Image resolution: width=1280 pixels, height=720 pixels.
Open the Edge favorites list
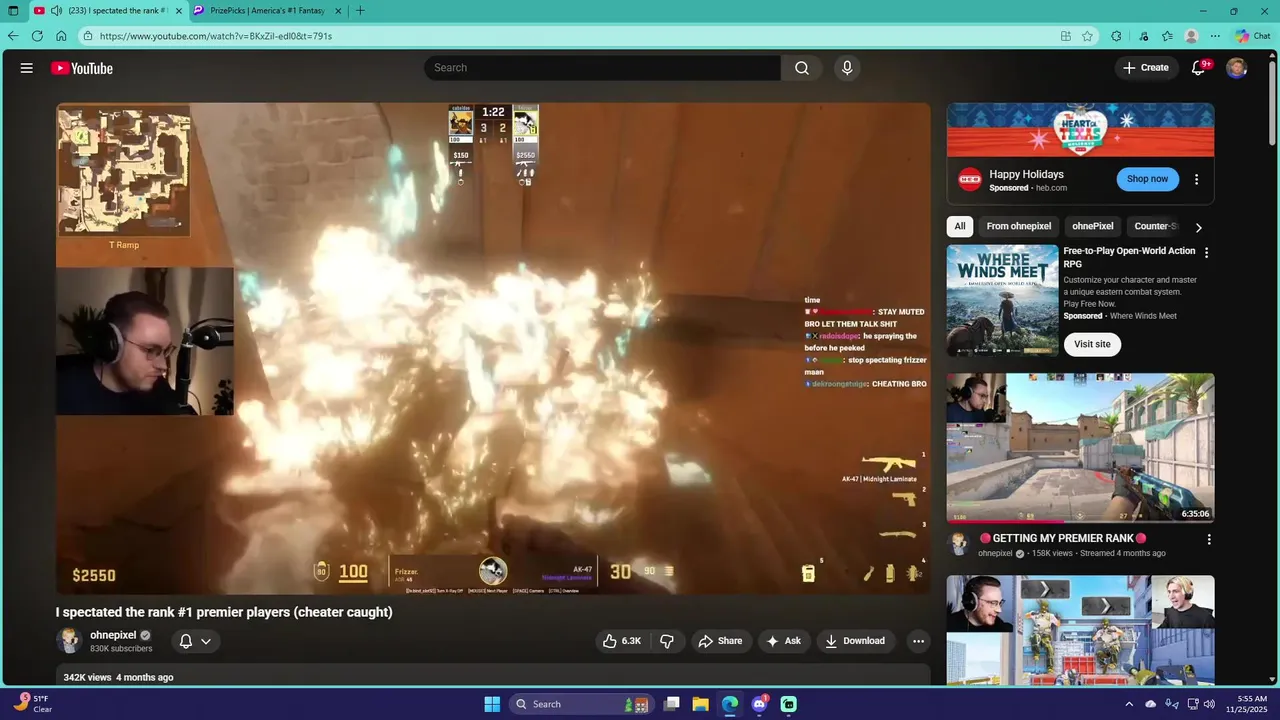point(1167,36)
